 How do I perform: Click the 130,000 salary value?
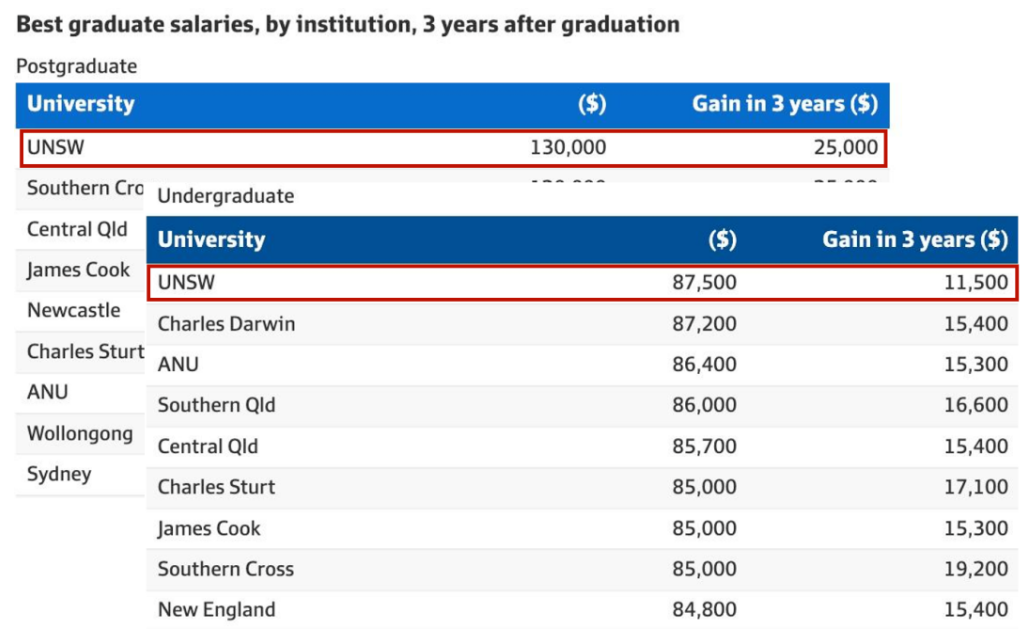[x=568, y=147]
